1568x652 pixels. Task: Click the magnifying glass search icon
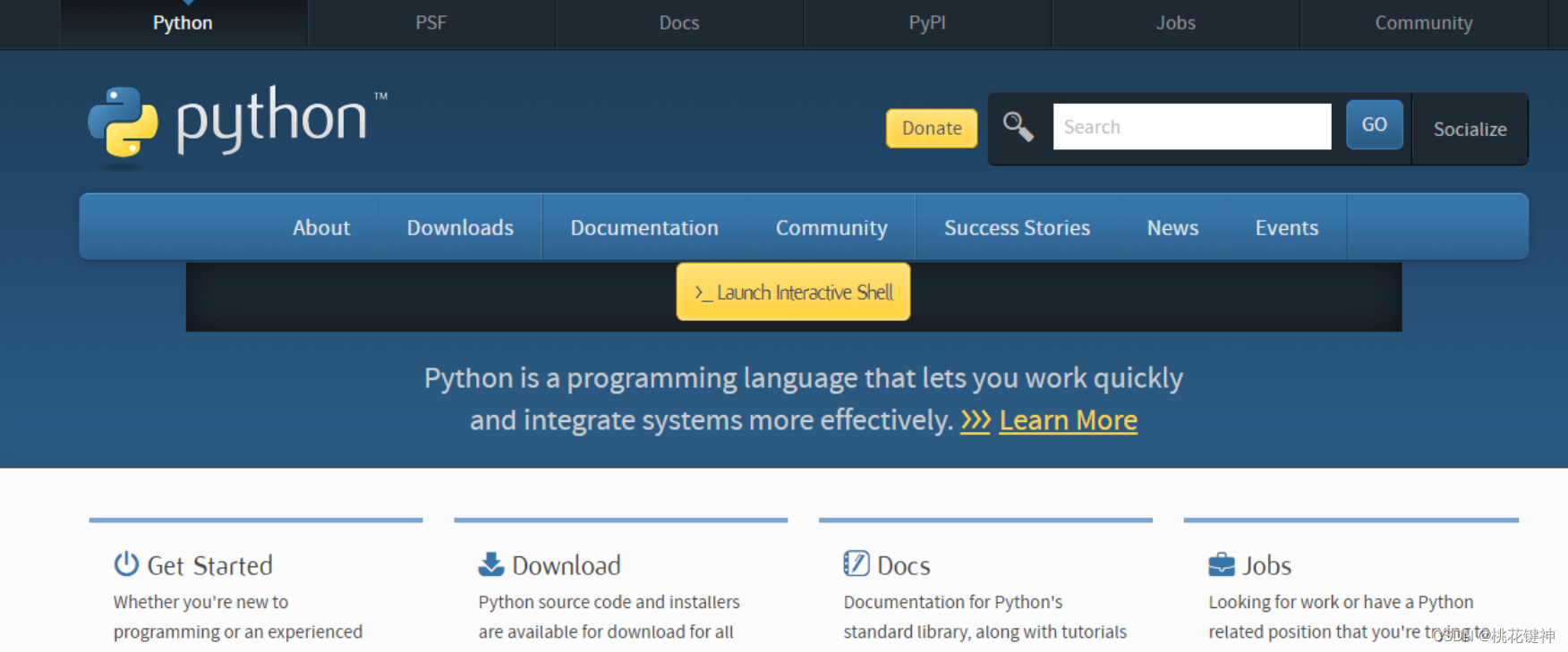(1018, 127)
